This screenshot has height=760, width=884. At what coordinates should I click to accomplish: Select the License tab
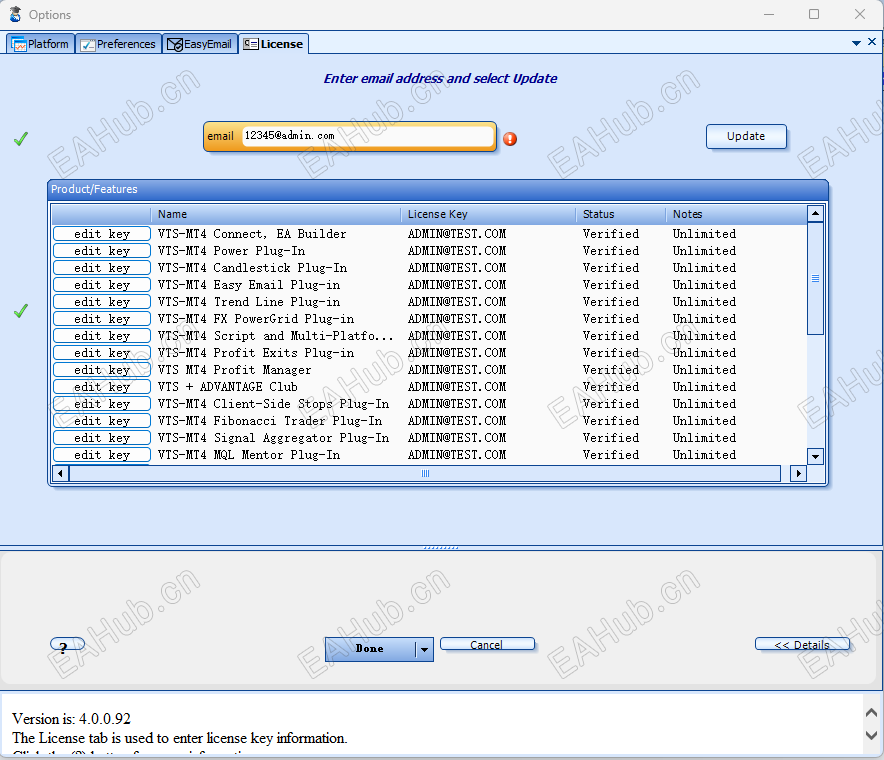(273, 44)
